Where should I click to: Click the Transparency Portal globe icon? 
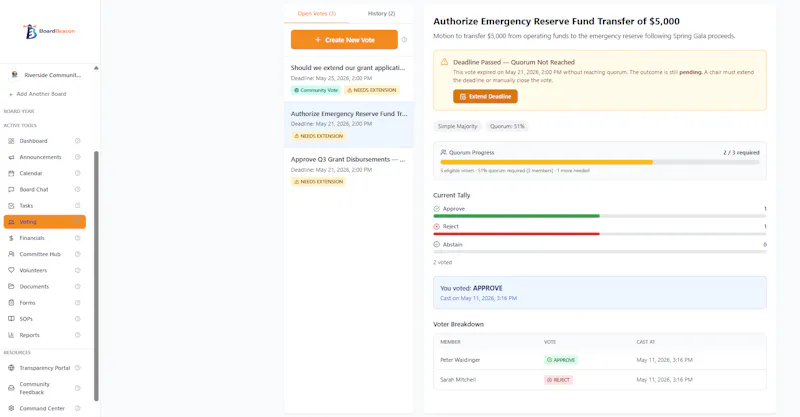(x=11, y=367)
